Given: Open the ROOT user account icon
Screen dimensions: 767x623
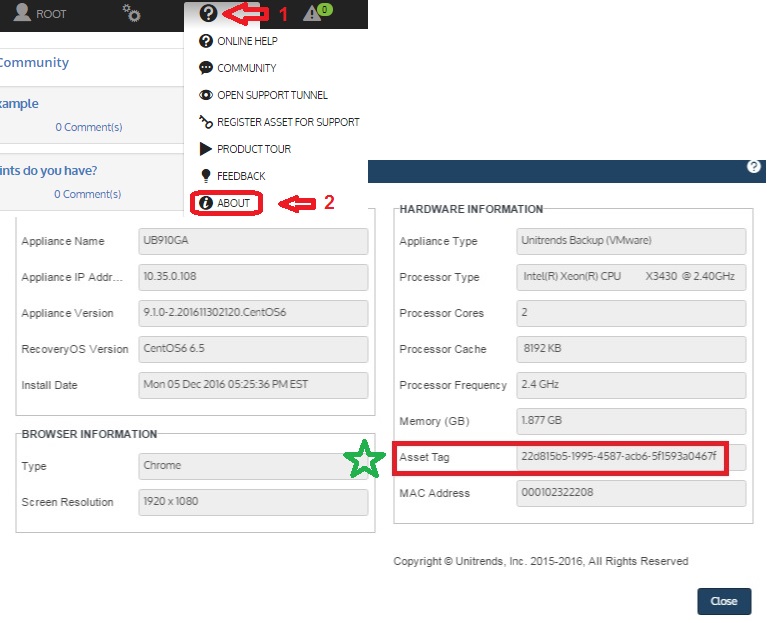Looking at the screenshot, I should 22,12.
